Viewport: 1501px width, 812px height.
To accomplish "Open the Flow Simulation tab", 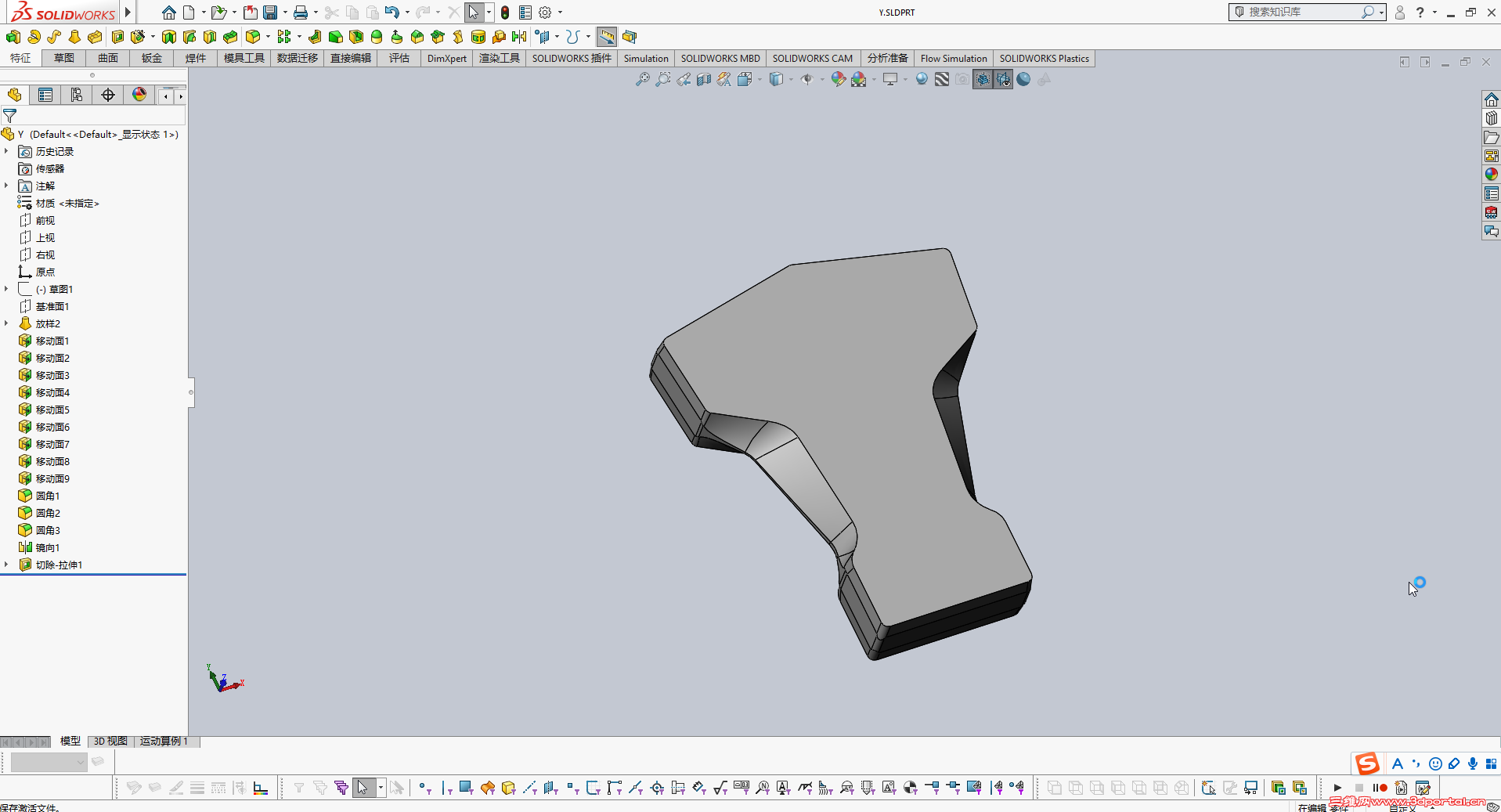I will click(x=954, y=59).
